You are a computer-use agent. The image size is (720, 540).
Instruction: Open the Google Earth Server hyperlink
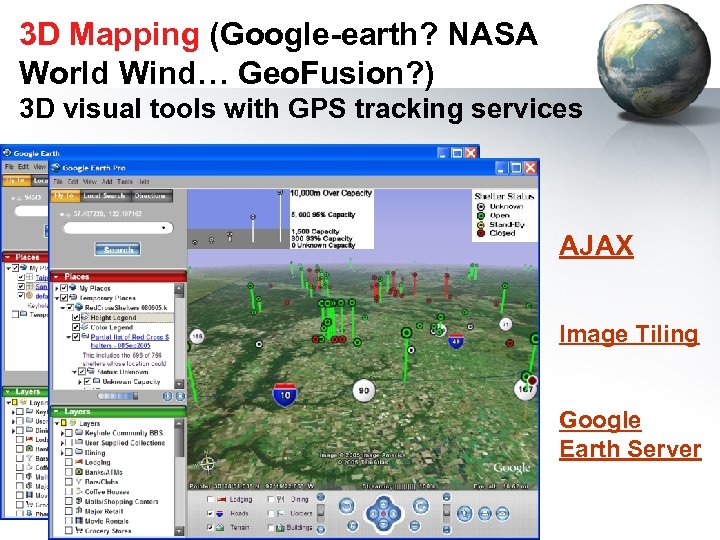630,434
